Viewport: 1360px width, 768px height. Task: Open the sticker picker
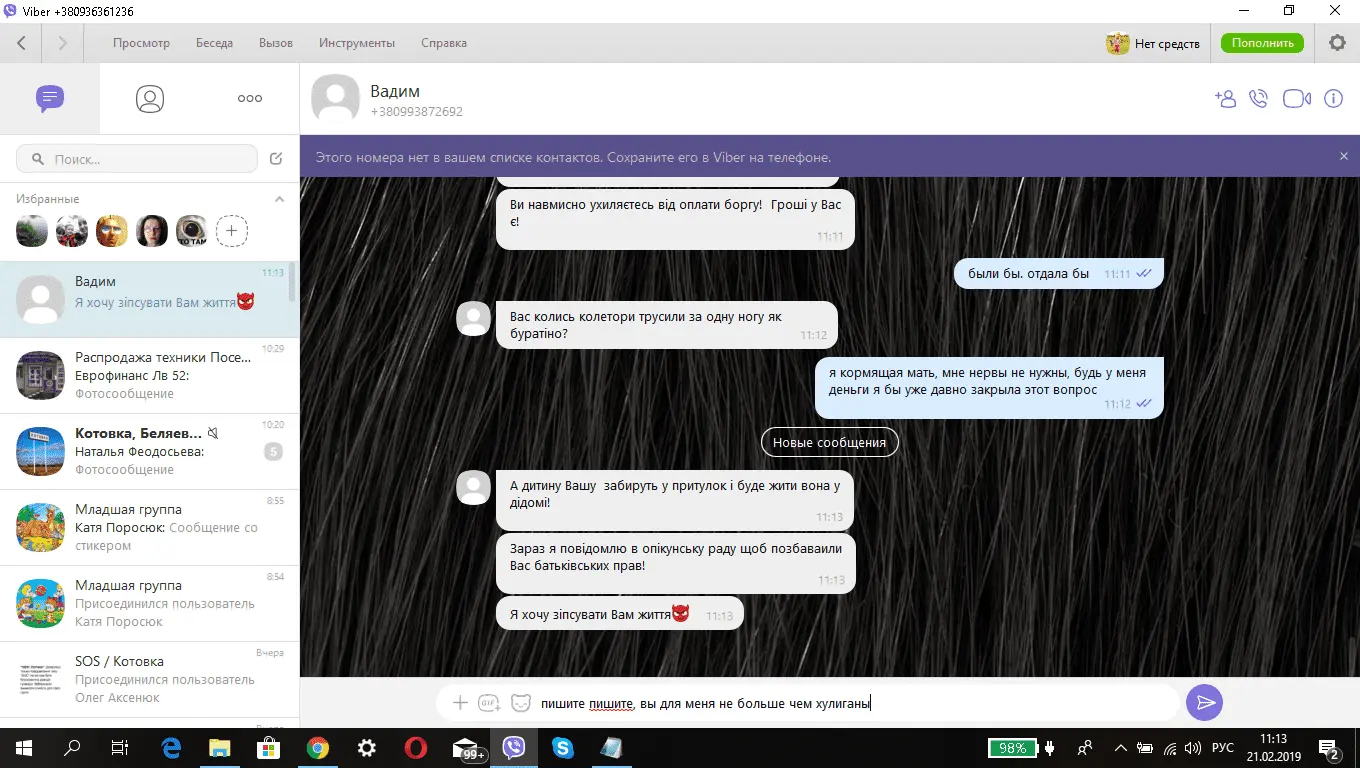pos(520,703)
